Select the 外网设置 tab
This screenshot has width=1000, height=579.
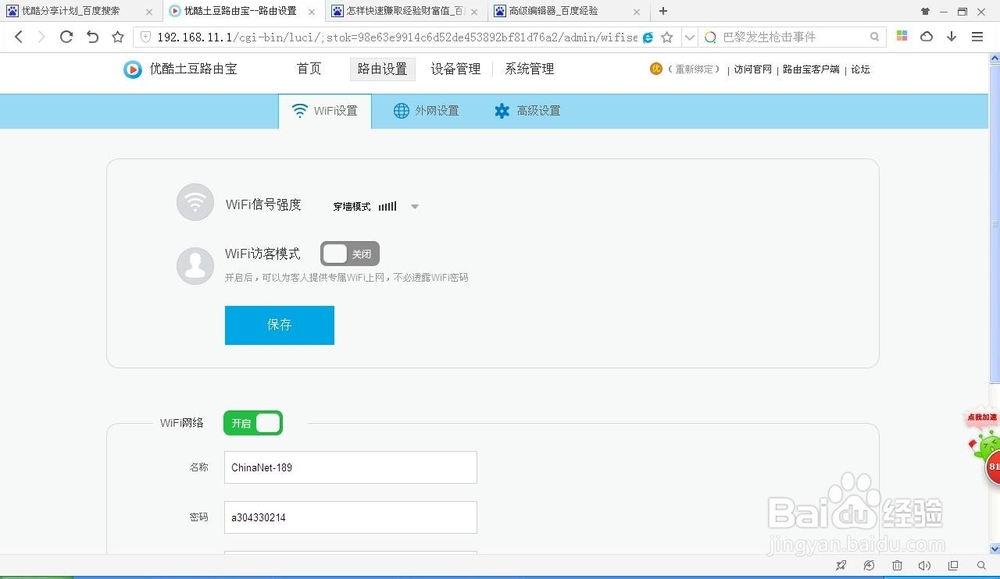click(x=426, y=111)
